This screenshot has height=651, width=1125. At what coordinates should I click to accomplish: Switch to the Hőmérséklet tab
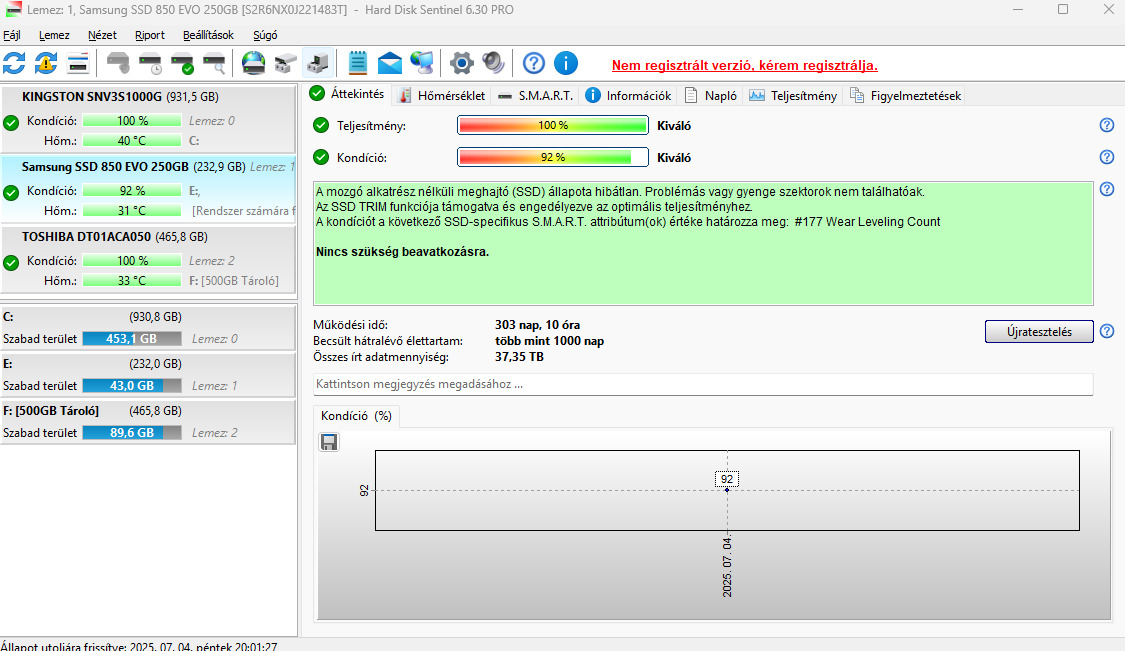coord(442,95)
